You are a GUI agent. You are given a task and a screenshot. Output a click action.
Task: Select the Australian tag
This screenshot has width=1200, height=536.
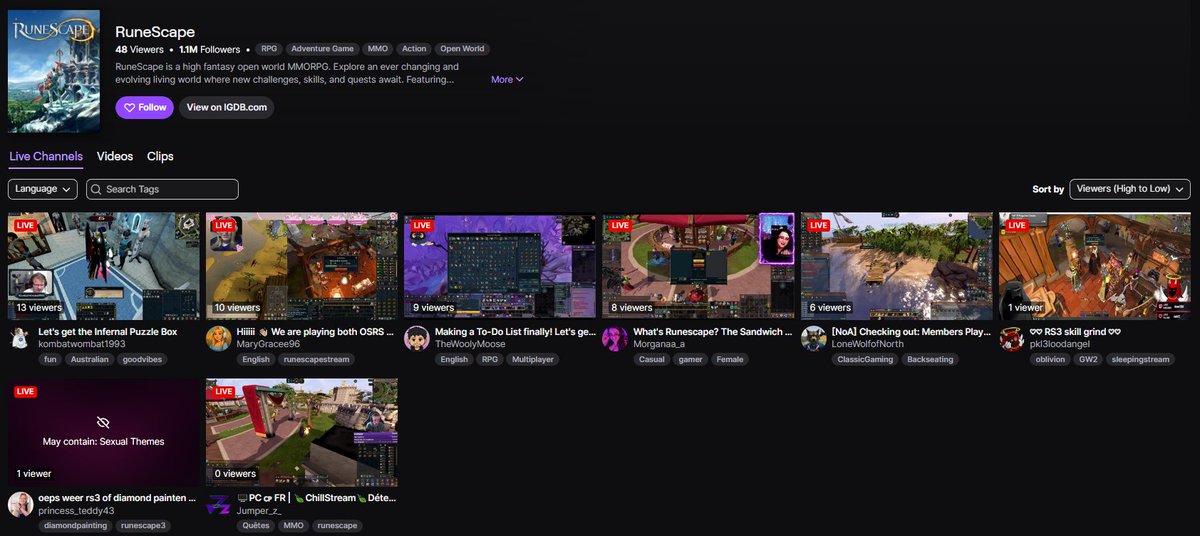(x=90, y=359)
